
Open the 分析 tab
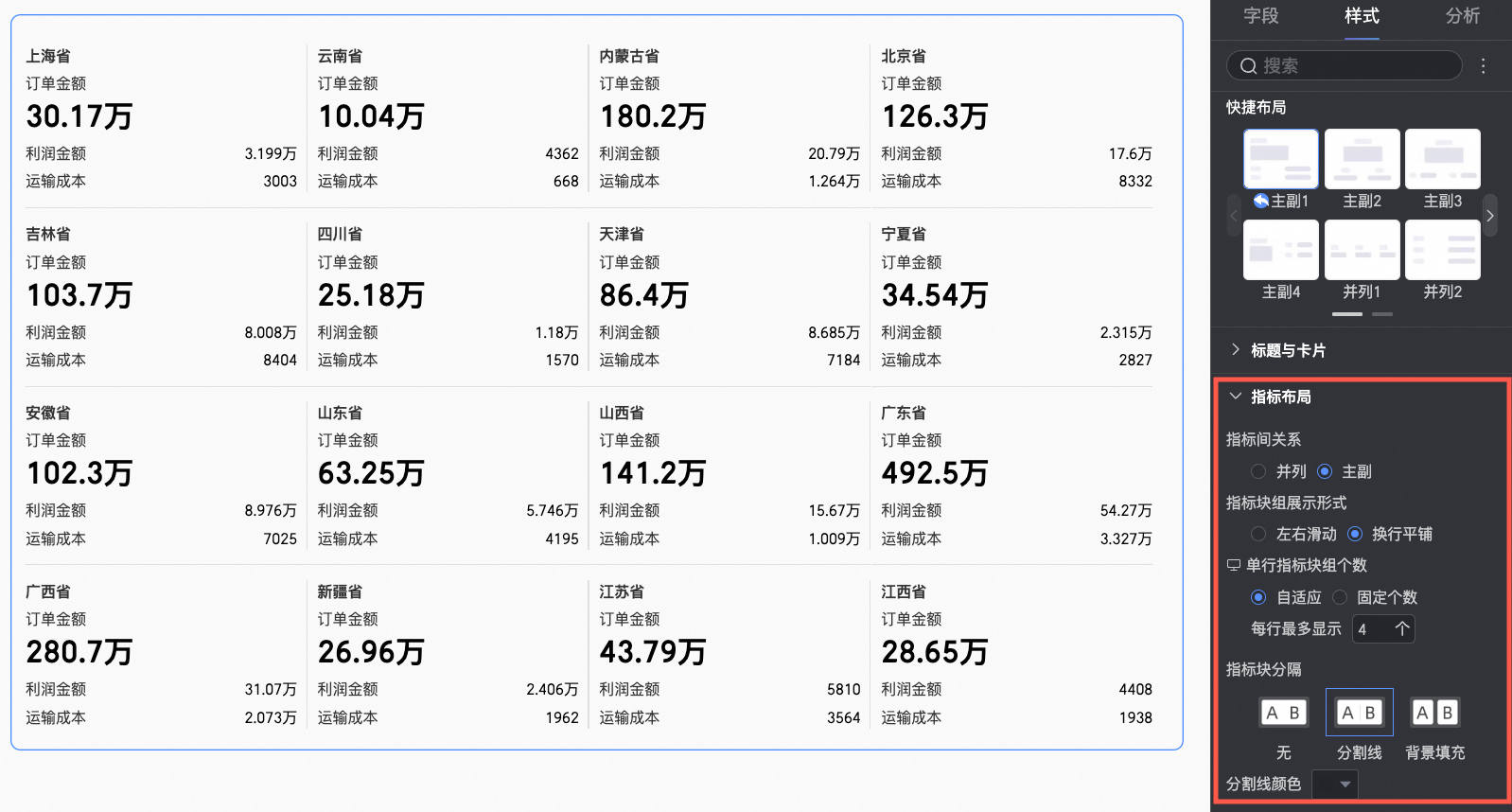(x=1462, y=16)
